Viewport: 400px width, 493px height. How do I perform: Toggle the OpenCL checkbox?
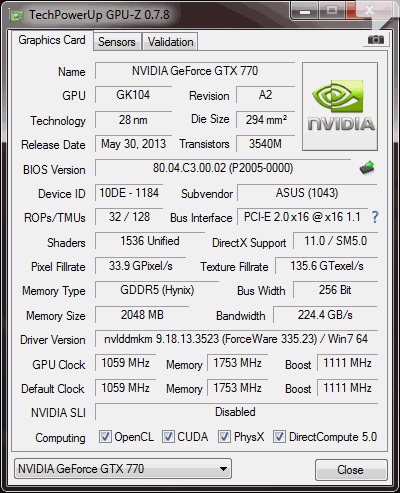pos(105,436)
